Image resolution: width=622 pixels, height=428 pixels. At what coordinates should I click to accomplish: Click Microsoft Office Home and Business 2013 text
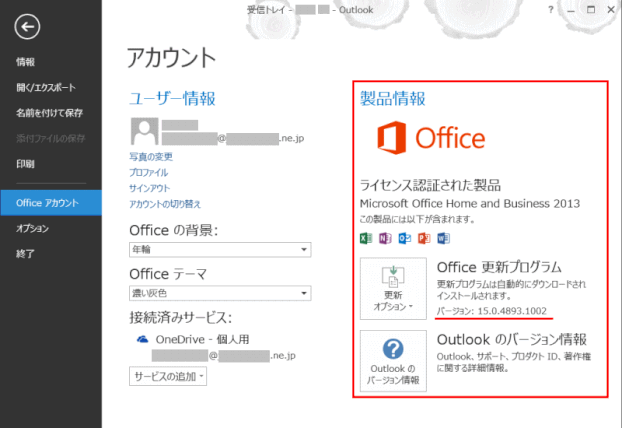[470, 203]
